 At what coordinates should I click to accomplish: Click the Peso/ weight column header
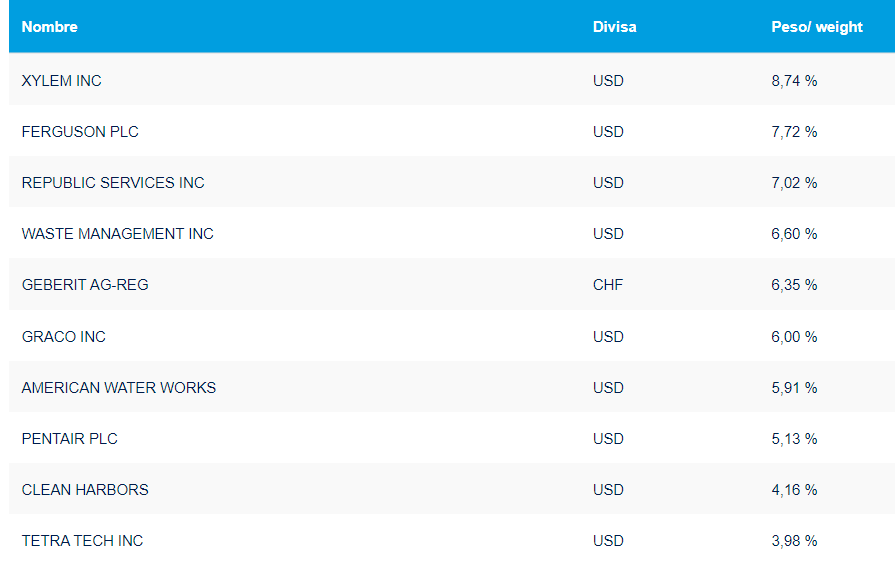(816, 27)
